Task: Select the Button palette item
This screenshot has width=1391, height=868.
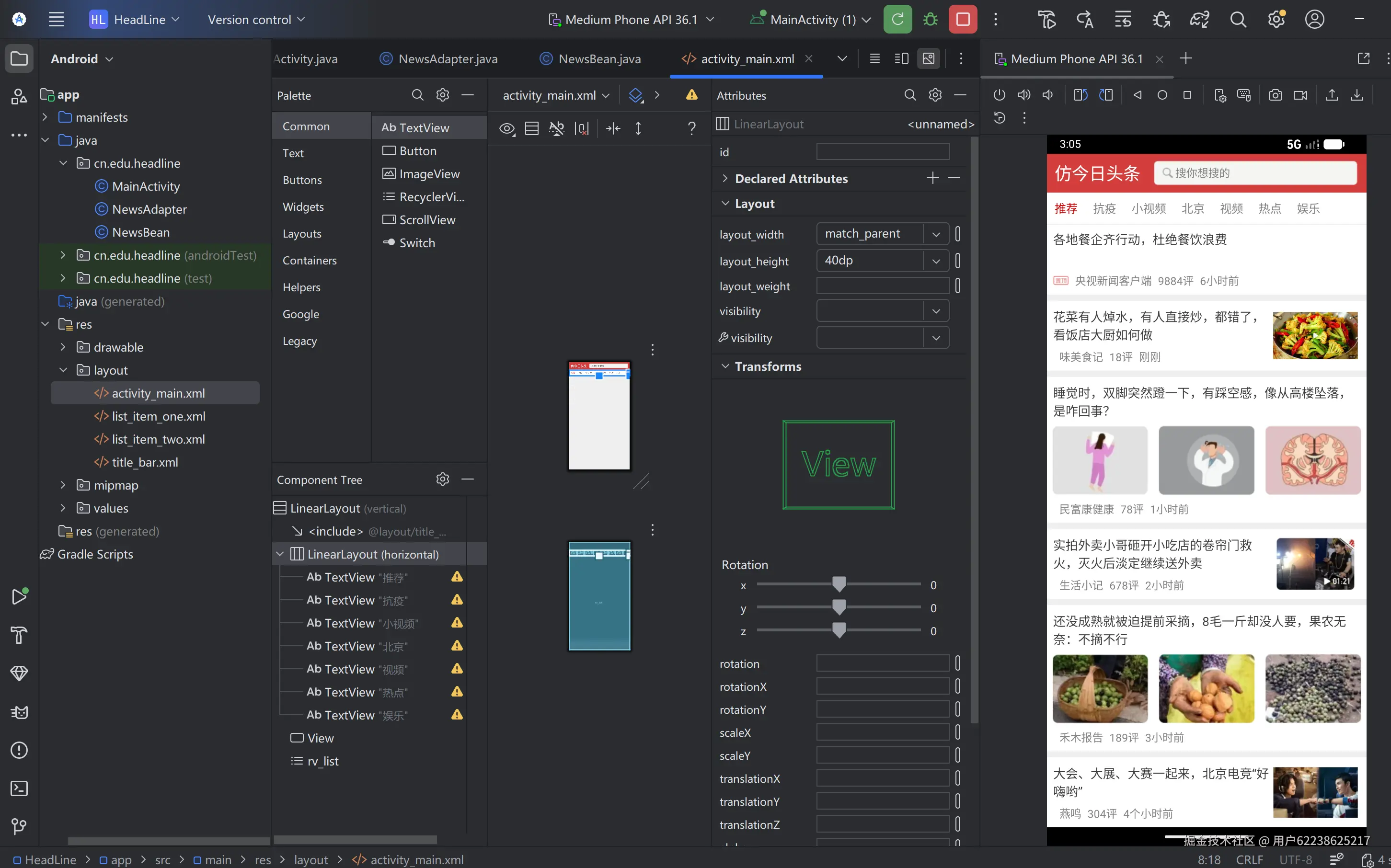Action: click(x=417, y=151)
